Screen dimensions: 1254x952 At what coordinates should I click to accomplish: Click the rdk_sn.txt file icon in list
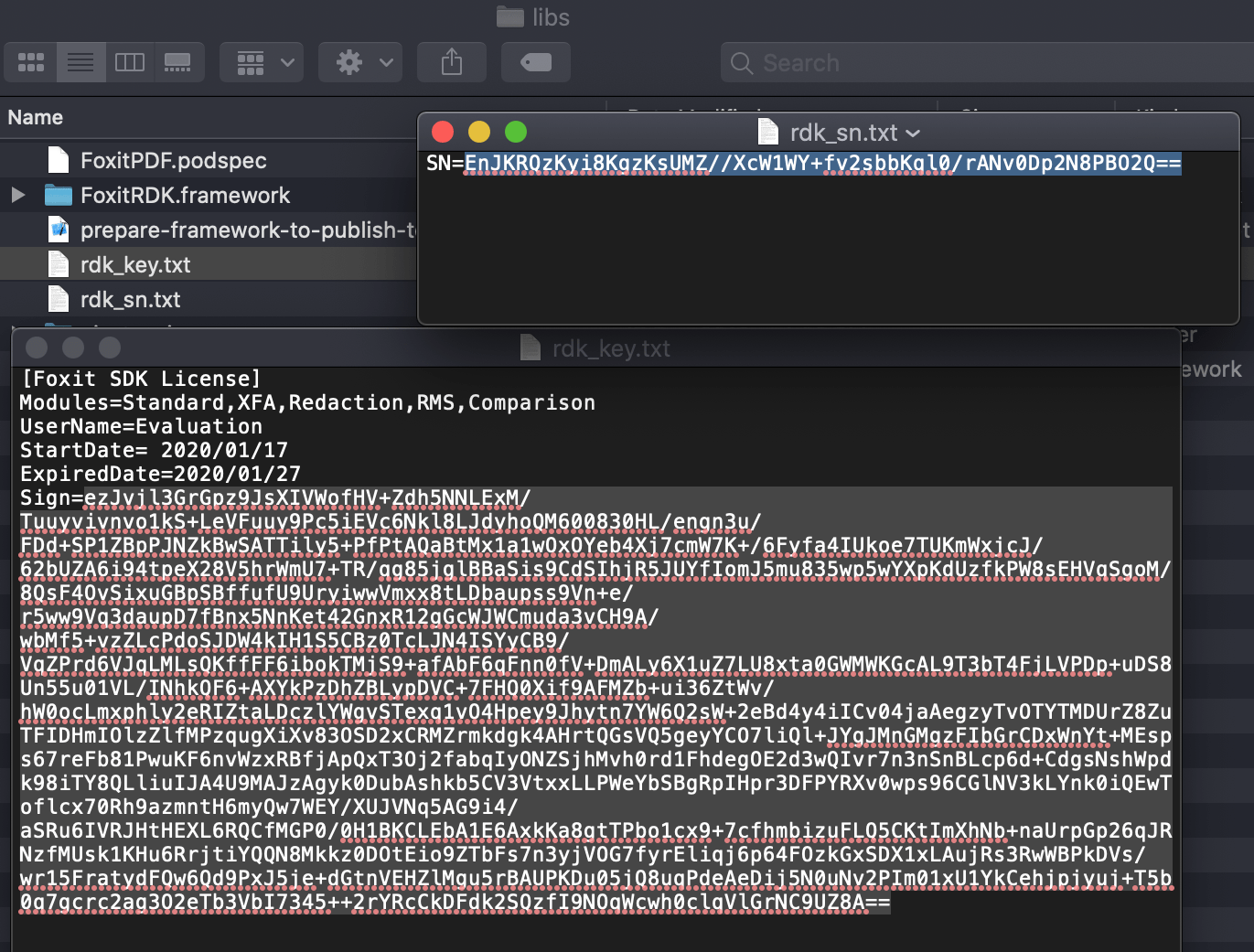pyautogui.click(x=59, y=299)
